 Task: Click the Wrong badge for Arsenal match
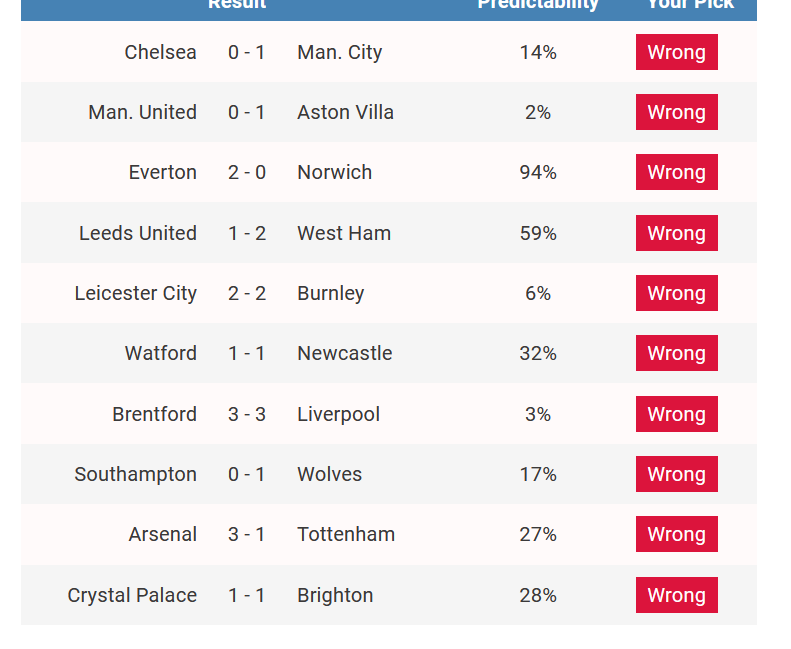(676, 534)
